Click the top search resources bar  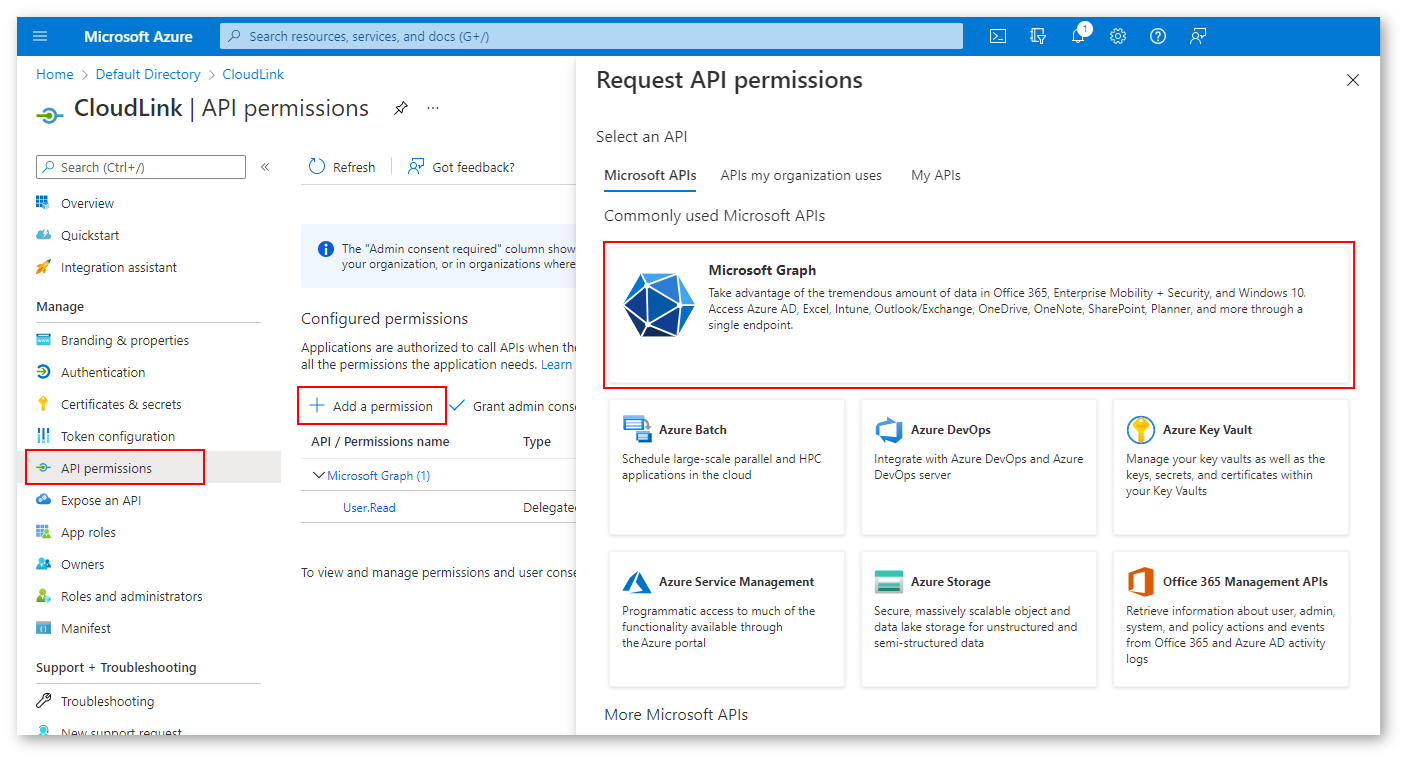[x=591, y=36]
